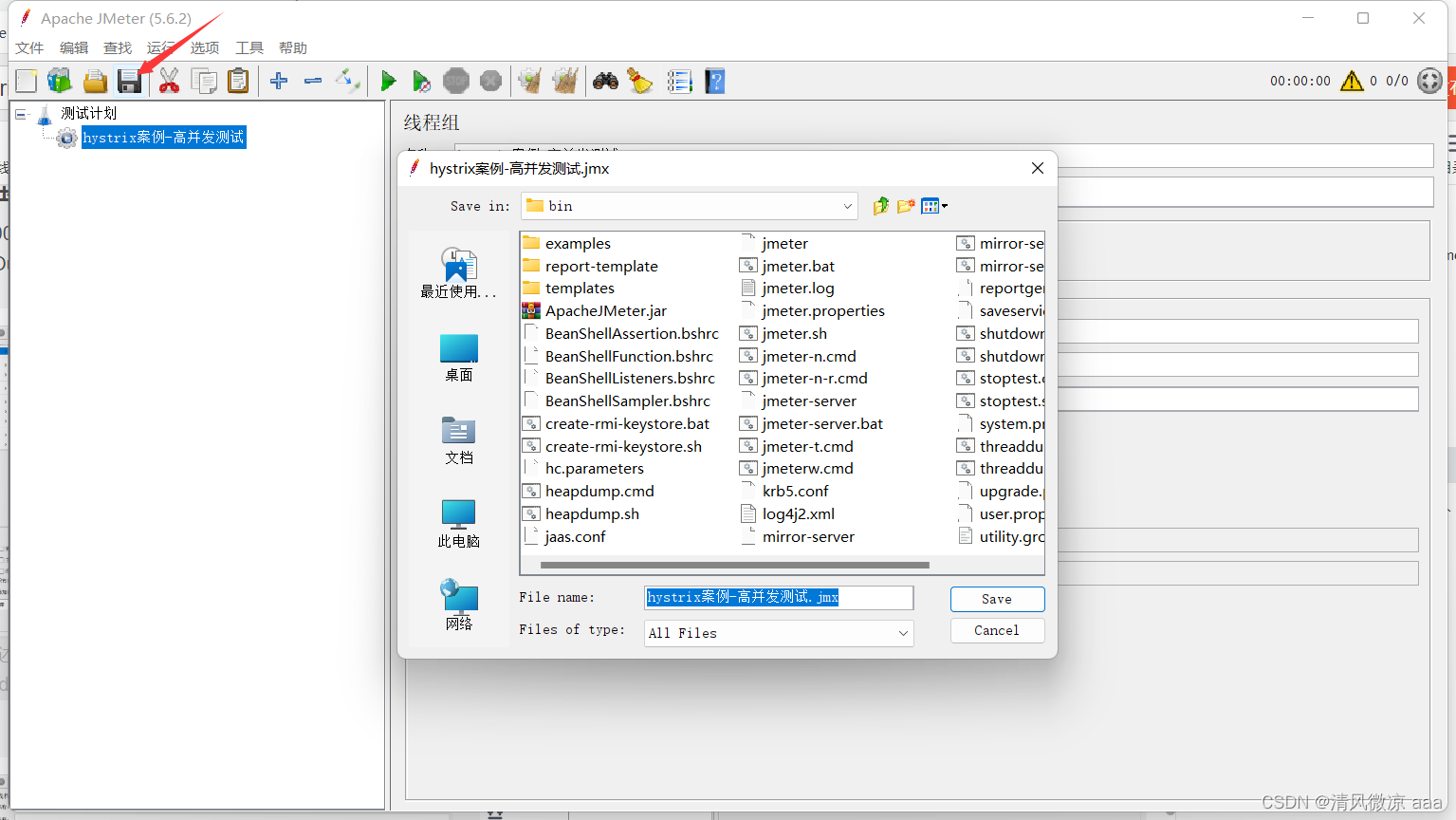
Task: Click Start no pauses toolbar icon
Action: click(422, 81)
